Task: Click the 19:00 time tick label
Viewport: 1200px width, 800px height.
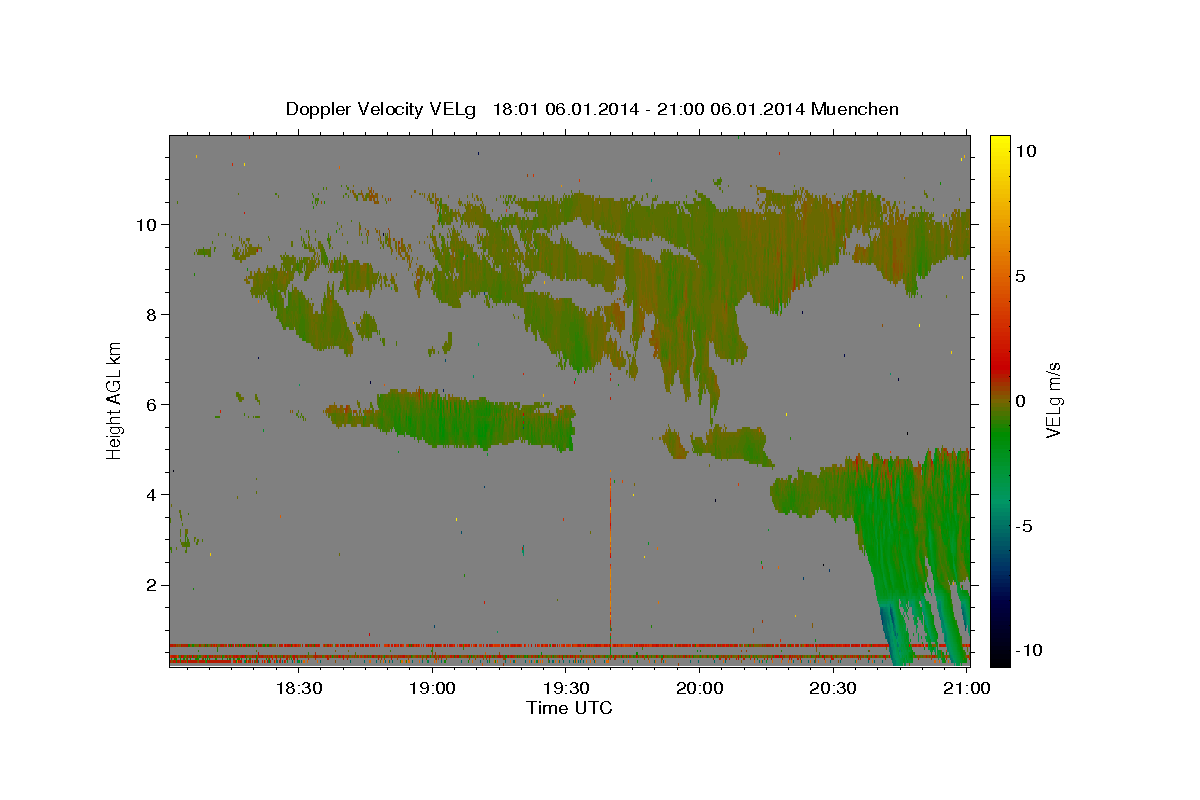Action: [x=432, y=688]
